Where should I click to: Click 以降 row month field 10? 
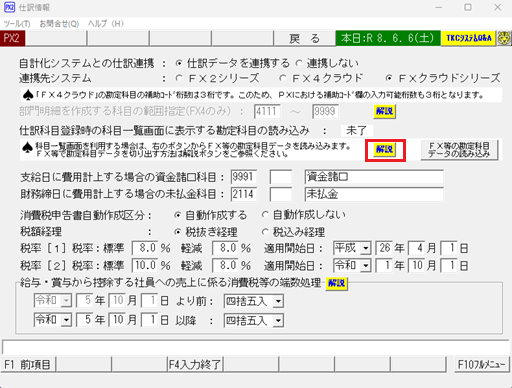coord(117,320)
